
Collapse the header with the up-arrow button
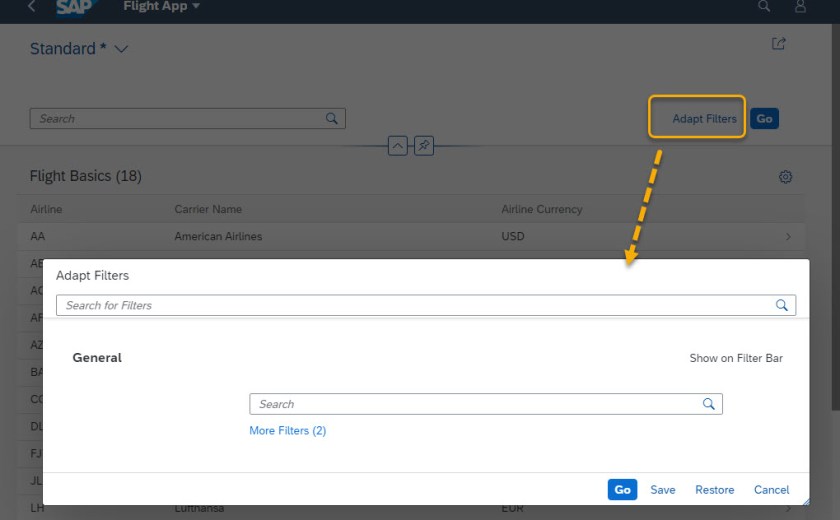click(398, 146)
